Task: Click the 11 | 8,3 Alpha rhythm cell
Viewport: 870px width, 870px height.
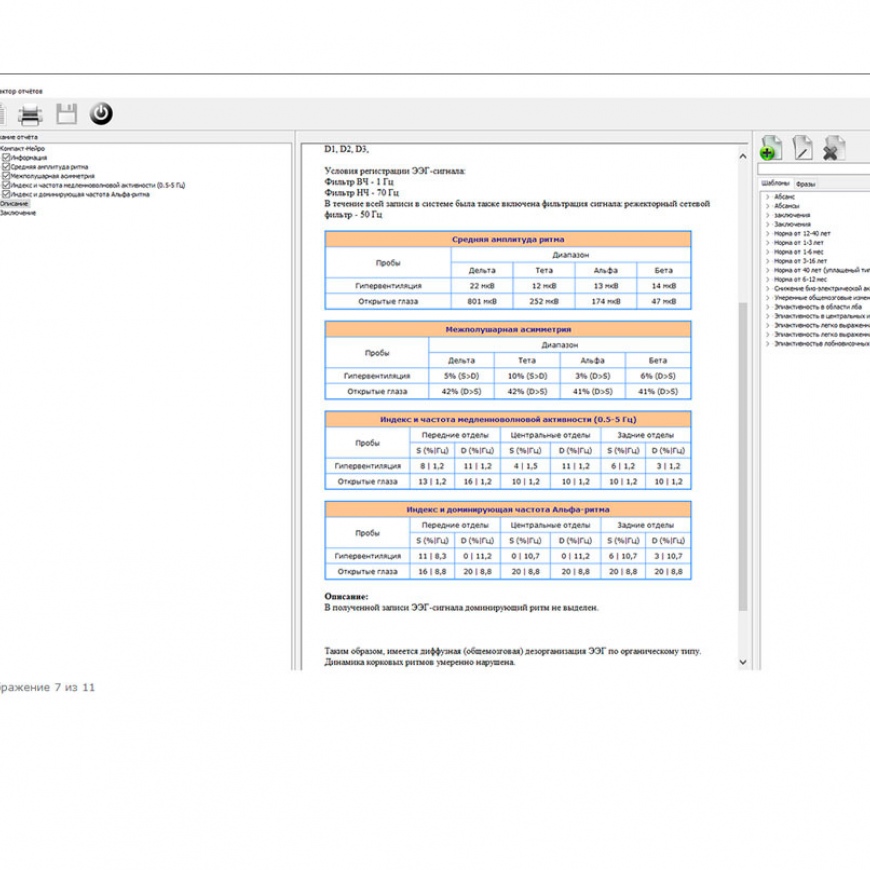Action: (x=432, y=556)
